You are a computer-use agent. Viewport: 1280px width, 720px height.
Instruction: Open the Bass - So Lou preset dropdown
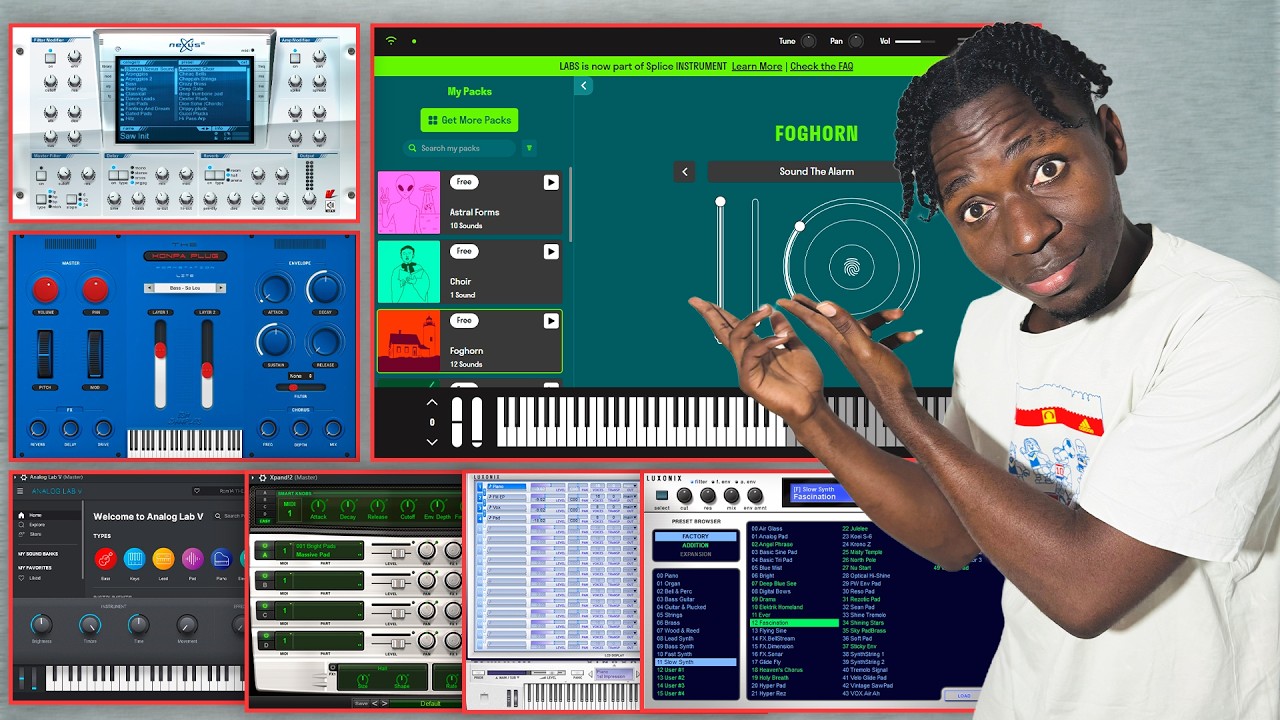tap(185, 288)
